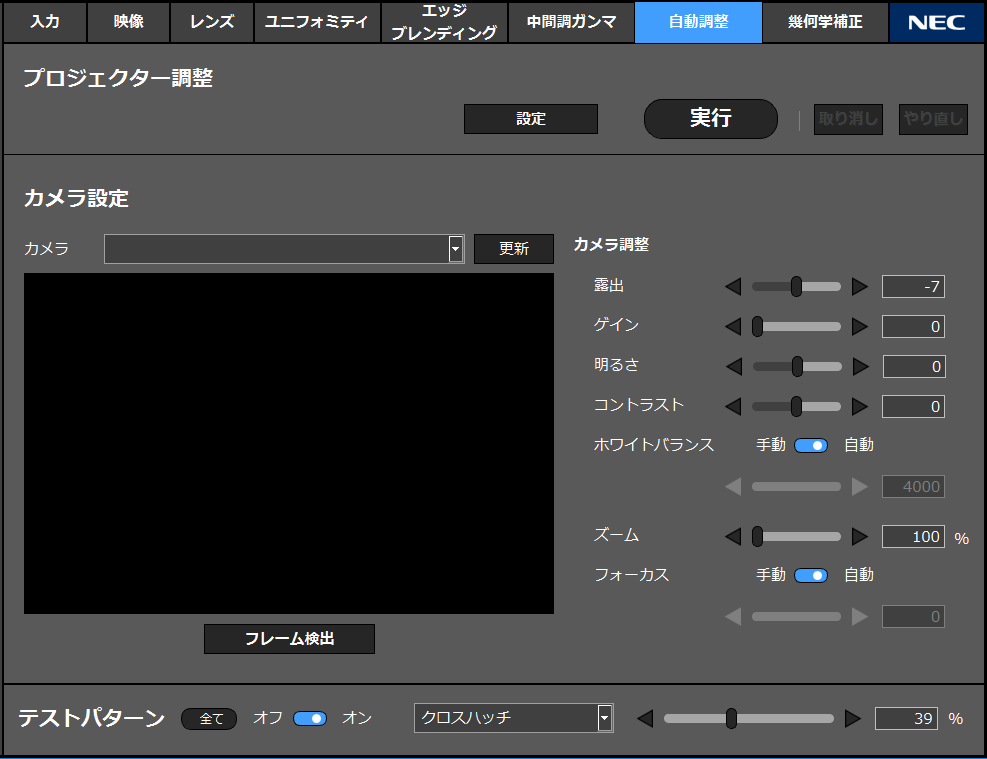This screenshot has width=987, height=759.
Task: Switch to the 幾何学補正 tab
Action: coord(825,22)
